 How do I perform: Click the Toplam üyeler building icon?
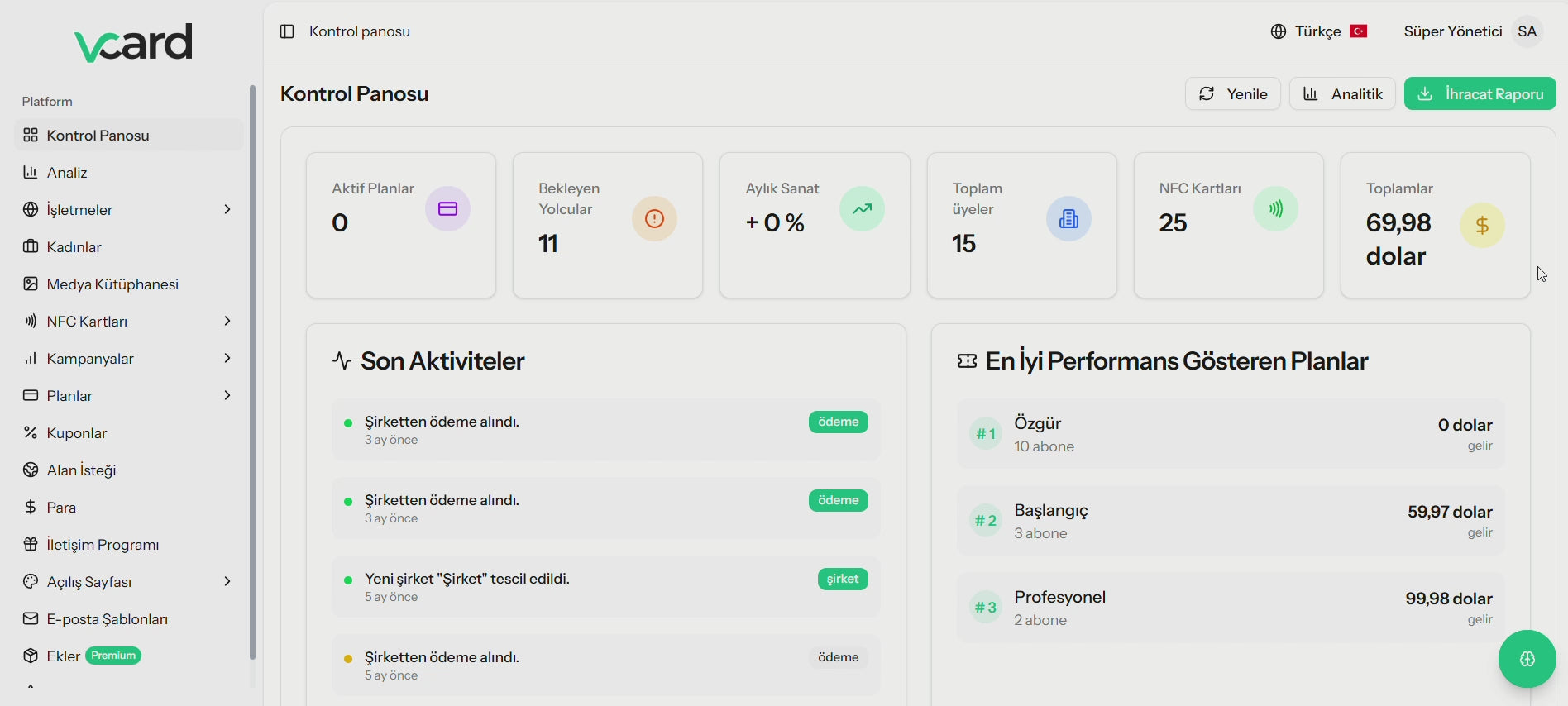tap(1068, 219)
